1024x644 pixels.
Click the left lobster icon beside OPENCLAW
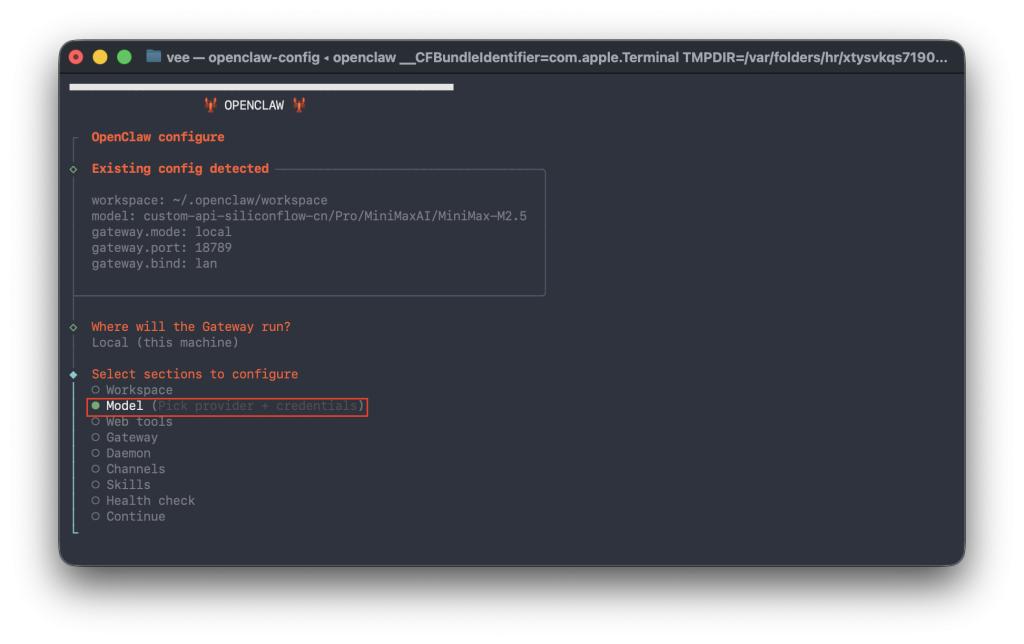point(210,105)
